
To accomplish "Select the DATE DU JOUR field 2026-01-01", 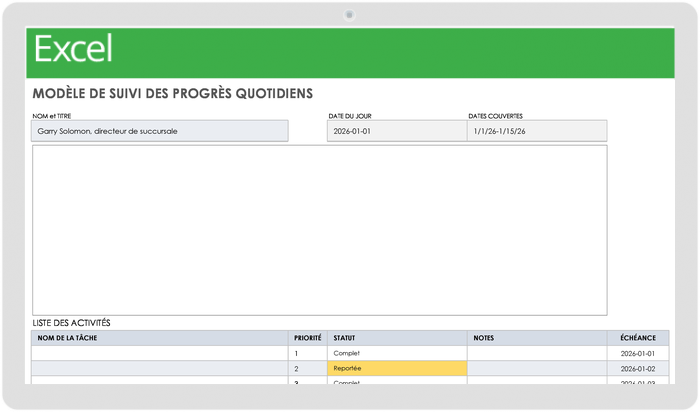I will click(396, 131).
